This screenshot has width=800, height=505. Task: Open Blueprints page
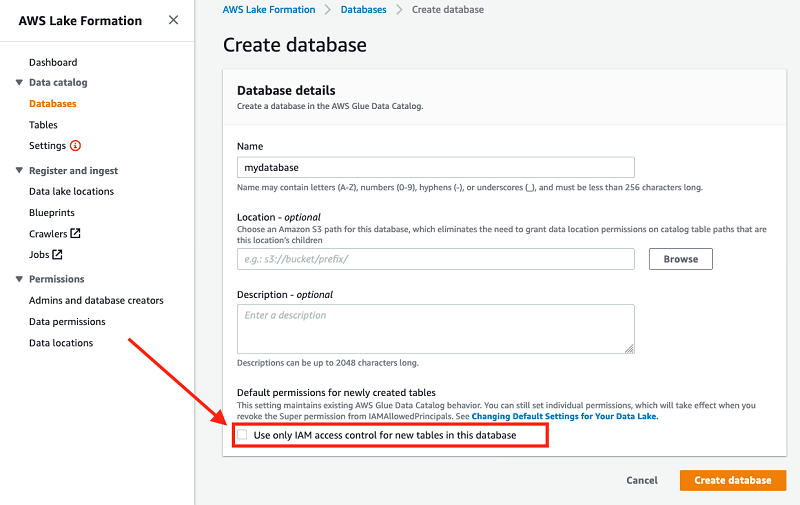(x=52, y=213)
